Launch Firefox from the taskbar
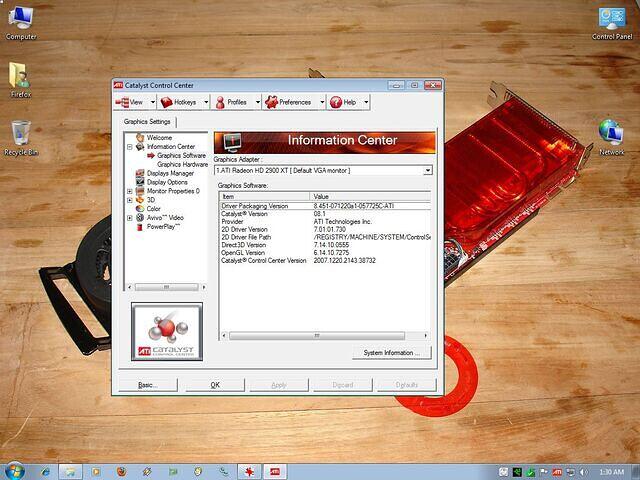 coord(122,472)
